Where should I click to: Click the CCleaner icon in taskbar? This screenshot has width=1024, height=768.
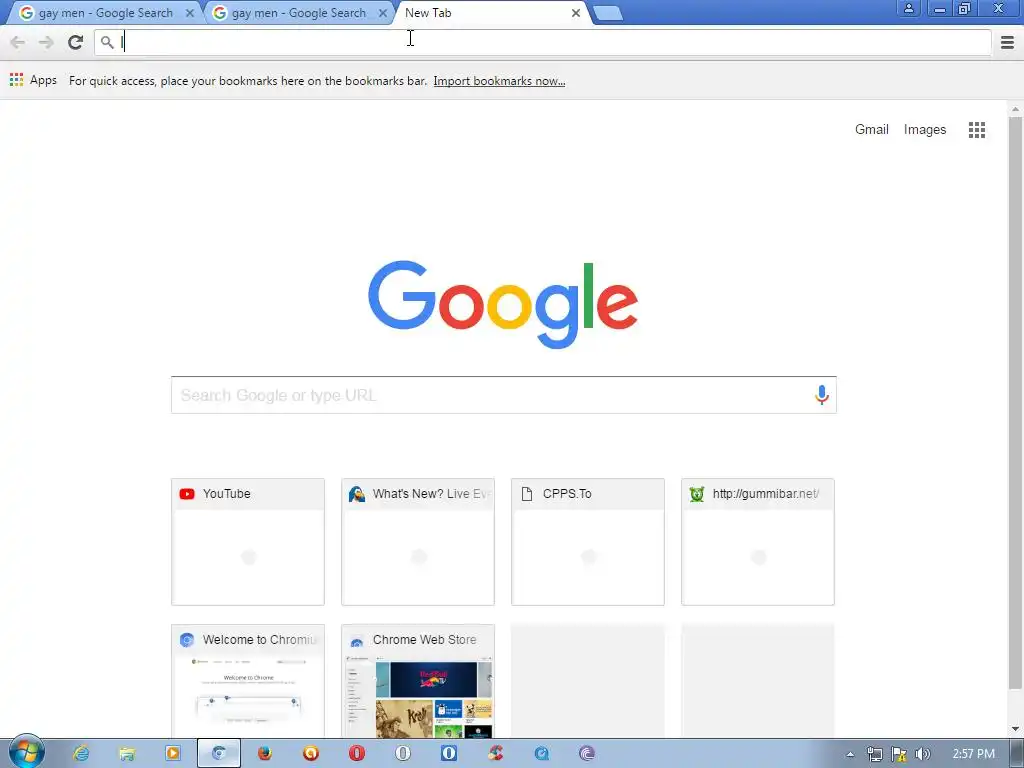(495, 753)
